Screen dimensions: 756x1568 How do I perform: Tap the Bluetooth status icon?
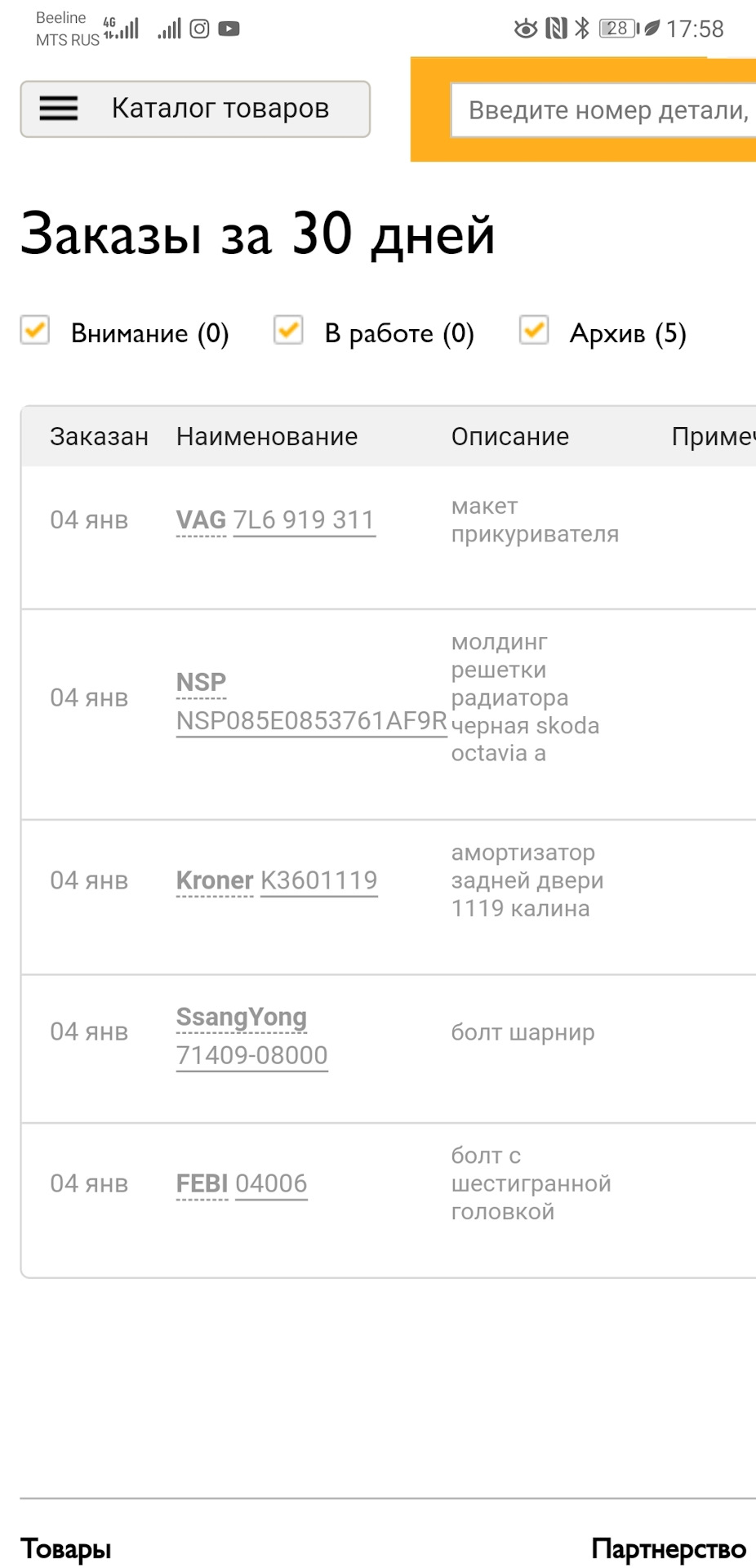[x=582, y=29]
